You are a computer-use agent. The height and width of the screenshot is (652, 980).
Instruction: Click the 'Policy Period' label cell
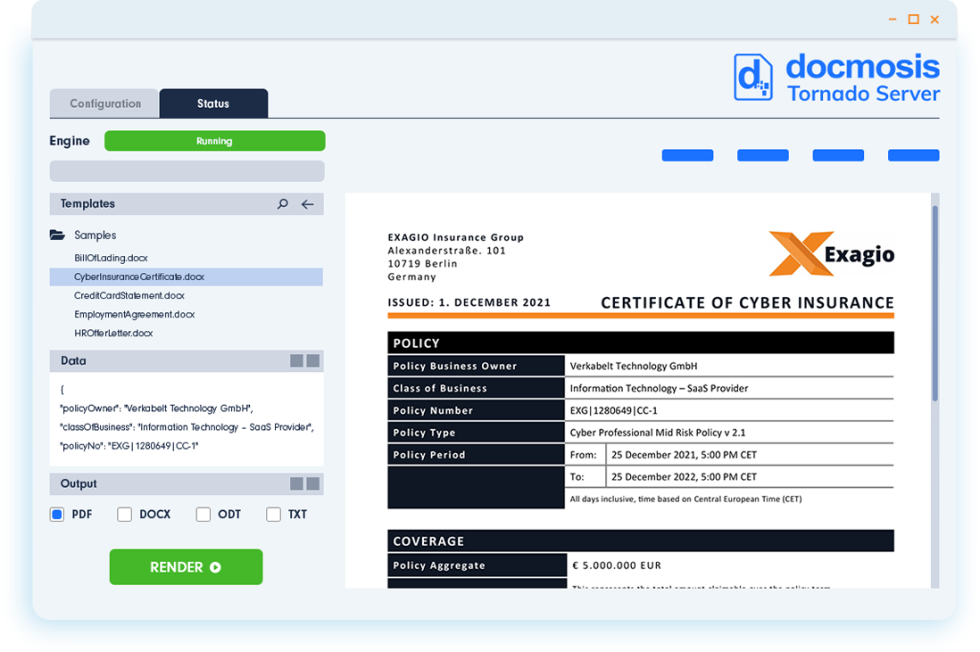click(476, 455)
